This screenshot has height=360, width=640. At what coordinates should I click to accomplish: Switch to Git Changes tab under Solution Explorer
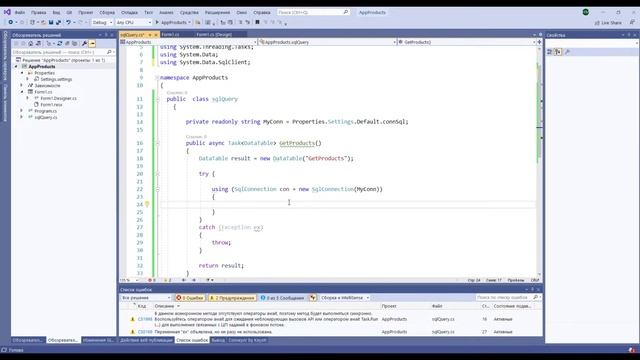tap(98, 340)
